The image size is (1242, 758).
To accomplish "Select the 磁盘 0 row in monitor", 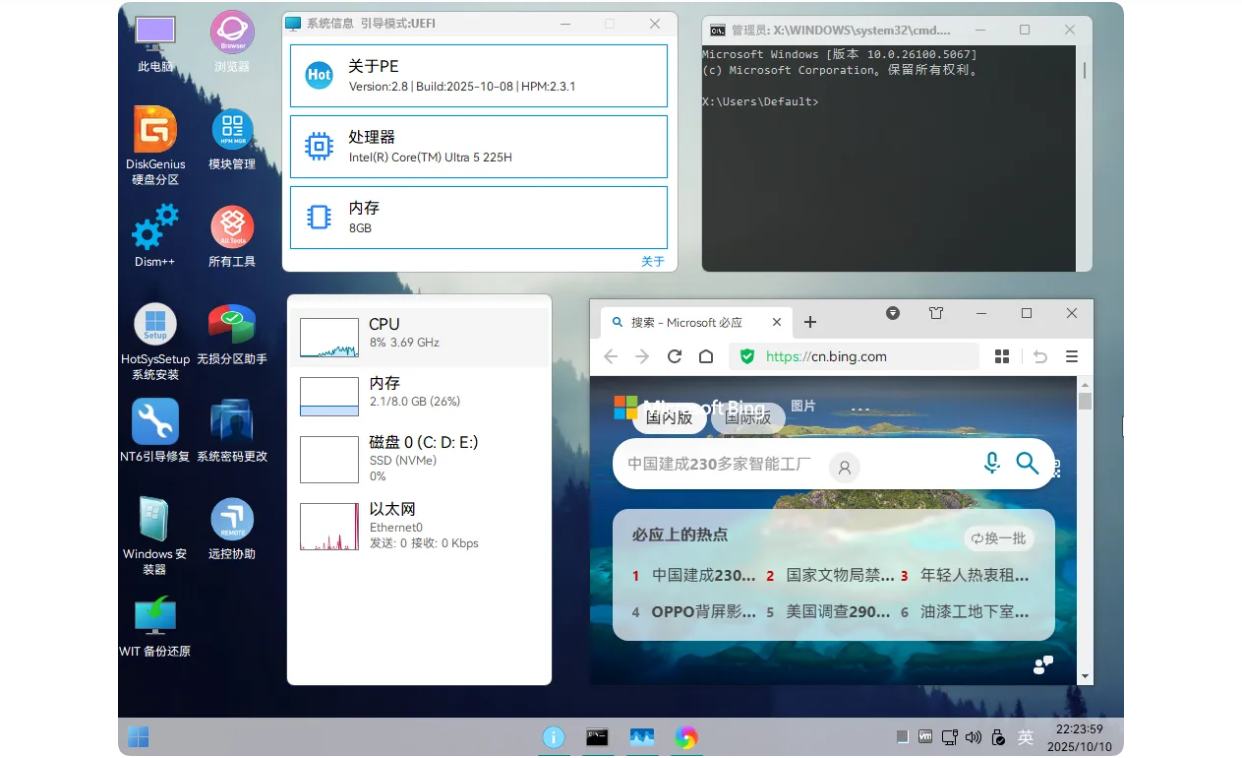I will [x=420, y=458].
